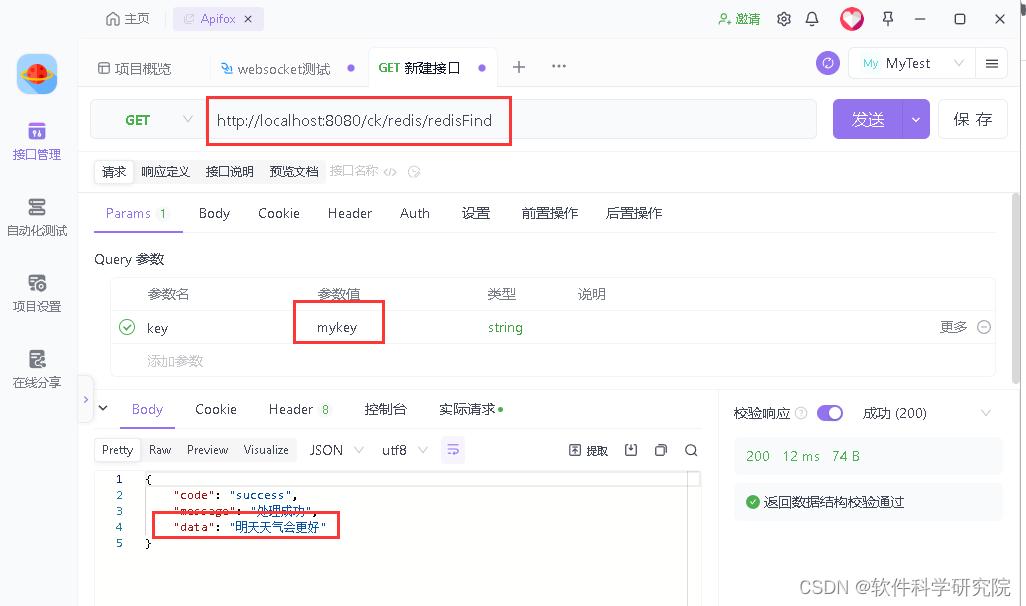Open project settings in sidebar
The image size is (1026, 606).
tap(37, 293)
